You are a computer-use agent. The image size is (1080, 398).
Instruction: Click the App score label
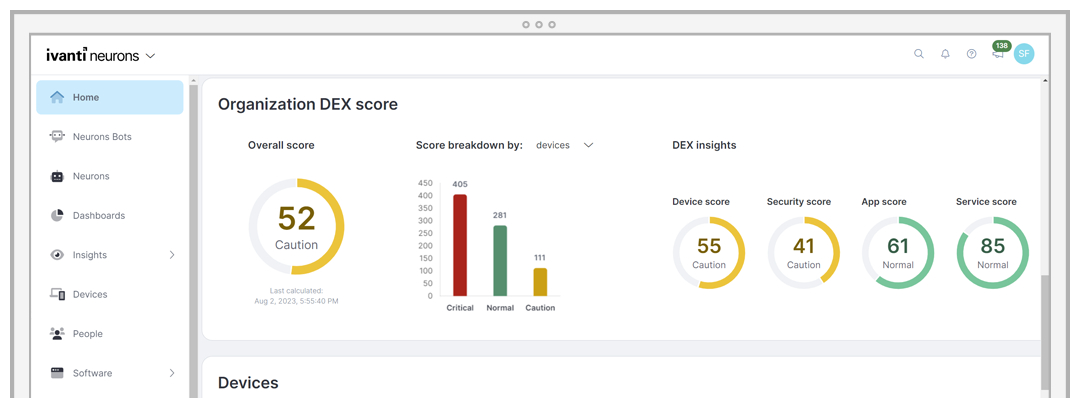[x=884, y=202]
